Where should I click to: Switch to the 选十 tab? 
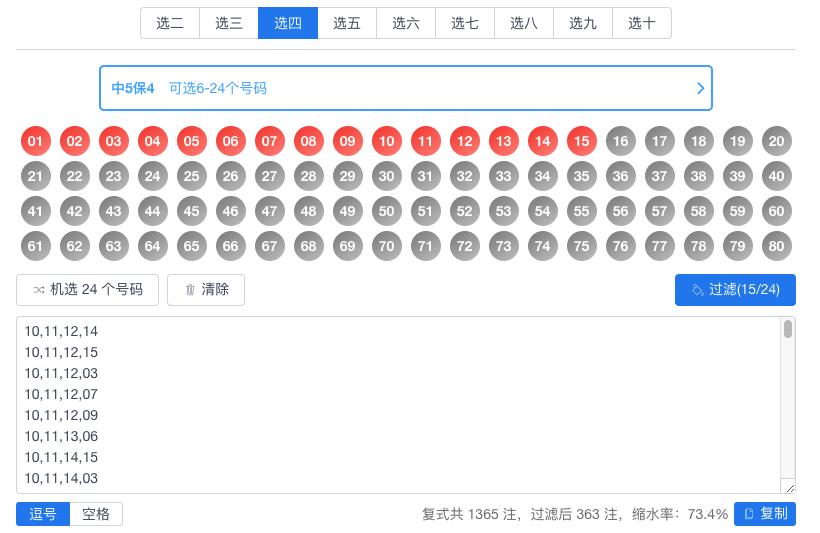(642, 23)
